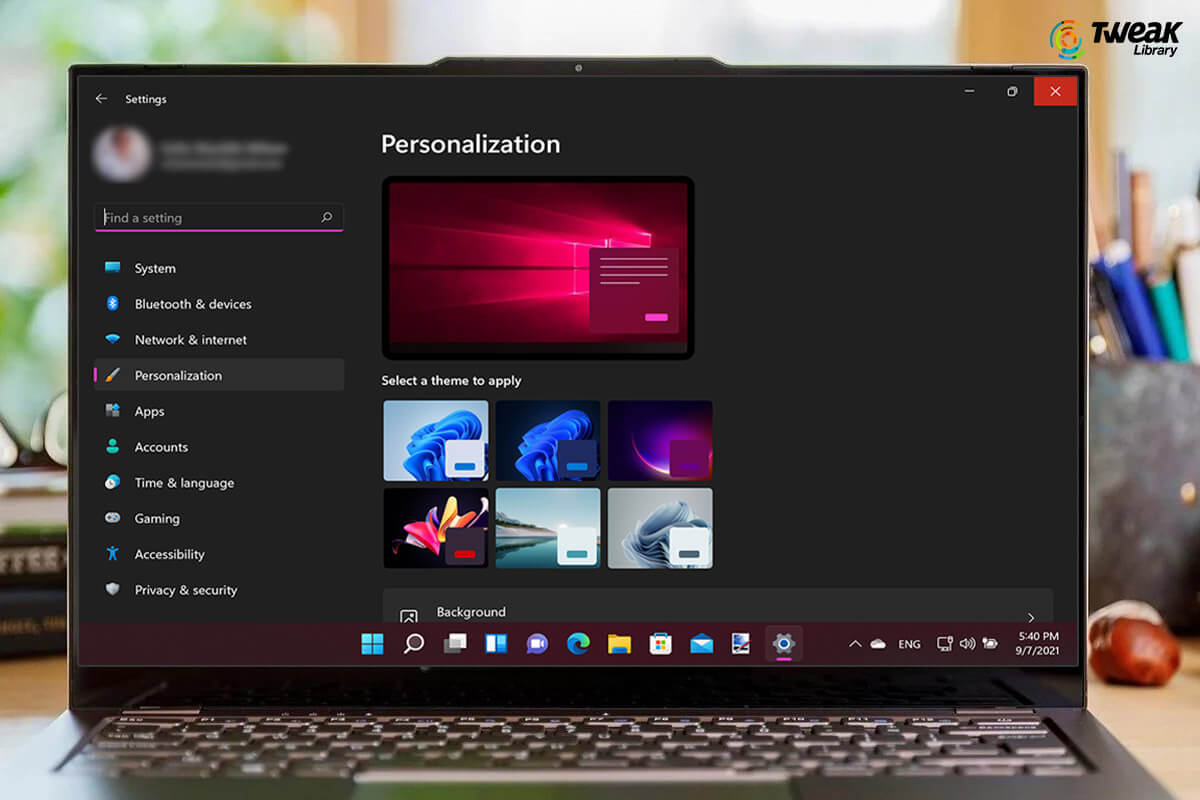The image size is (1200, 800).
Task: Open the Gaming controller settings icon
Action: click(x=114, y=518)
